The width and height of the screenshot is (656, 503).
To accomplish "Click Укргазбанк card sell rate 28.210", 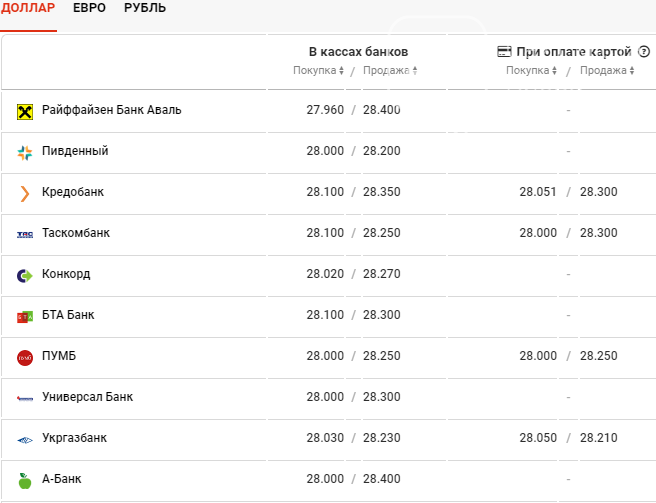I will [599, 438].
